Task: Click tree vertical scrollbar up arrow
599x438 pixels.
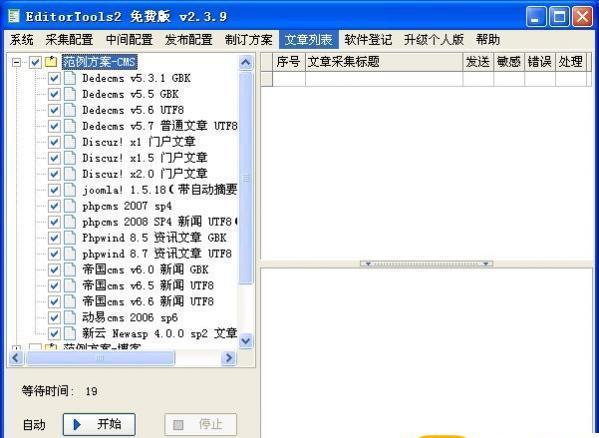Action: (x=246, y=63)
